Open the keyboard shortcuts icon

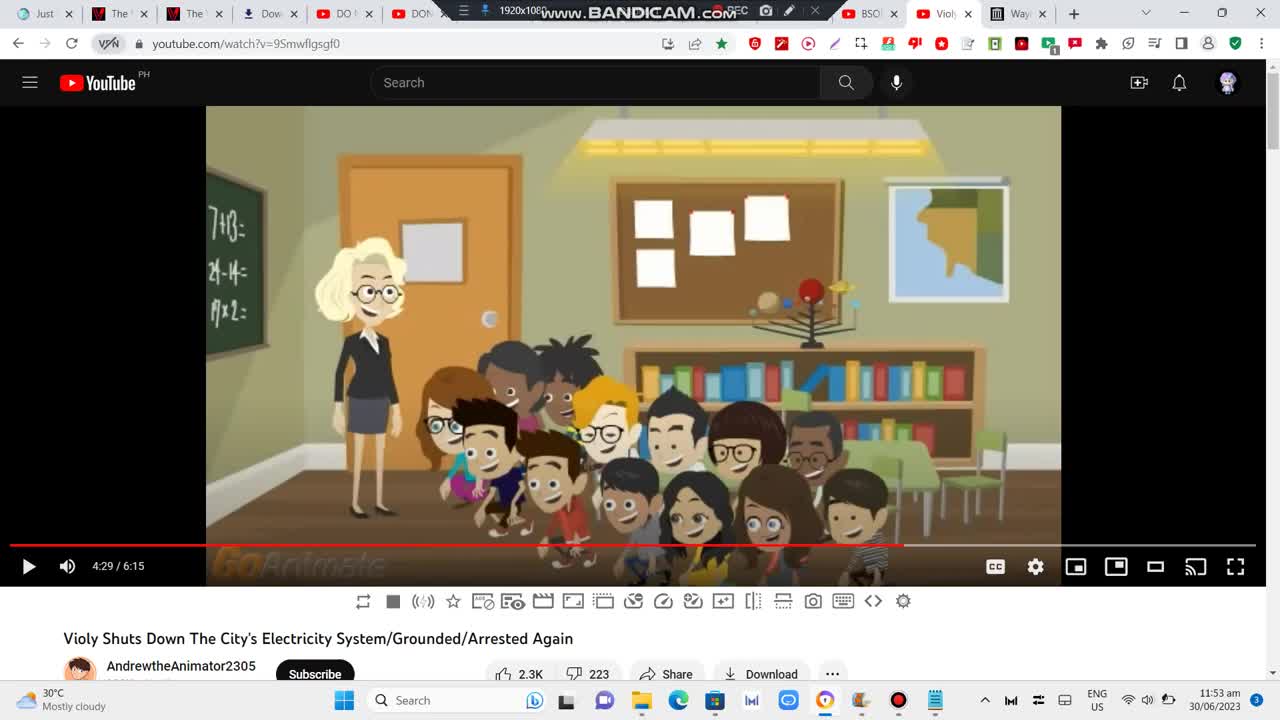coord(843,601)
